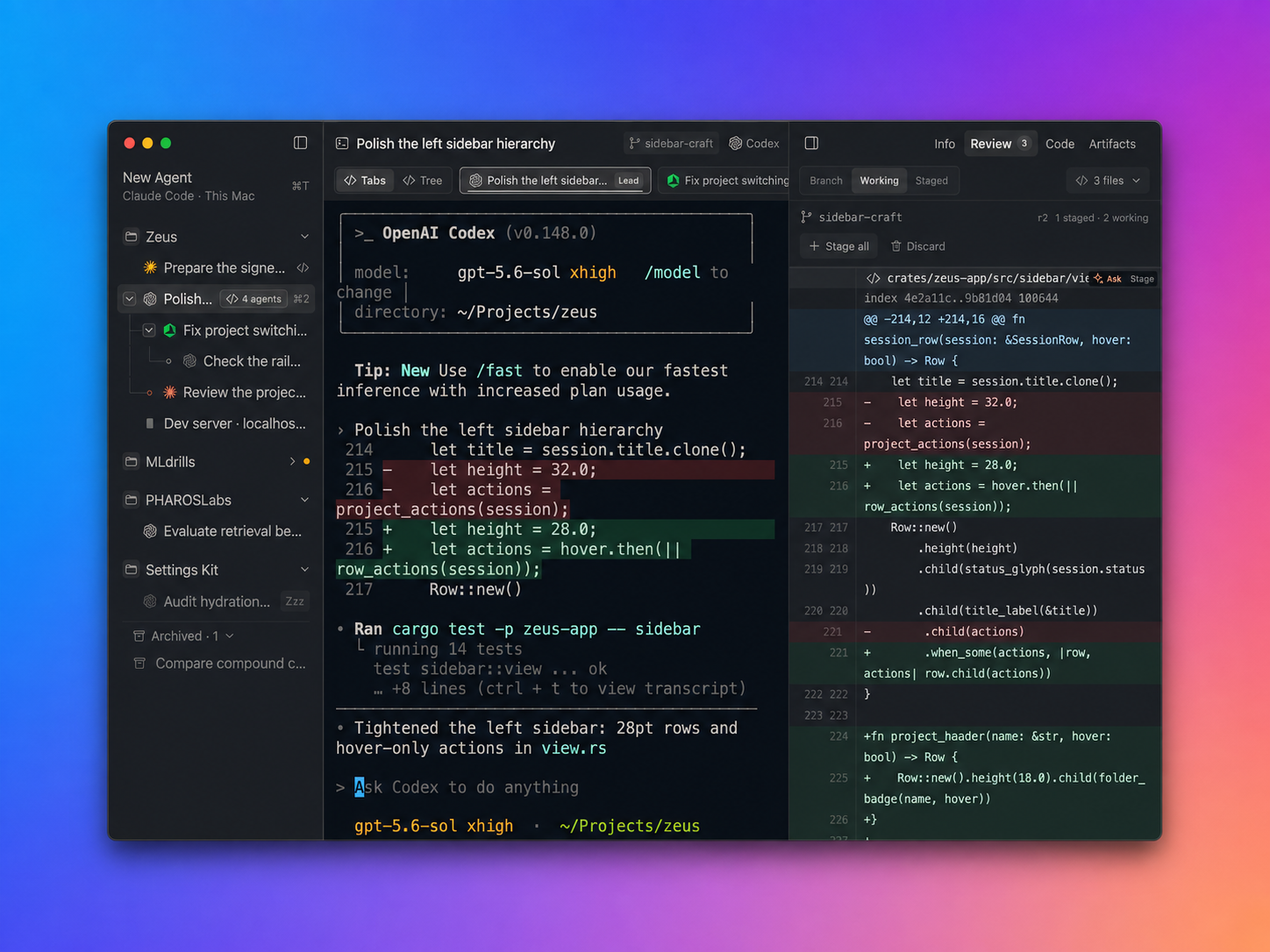Image resolution: width=1270 pixels, height=952 pixels.
Task: Open the 3 files dropdown
Action: (1108, 181)
